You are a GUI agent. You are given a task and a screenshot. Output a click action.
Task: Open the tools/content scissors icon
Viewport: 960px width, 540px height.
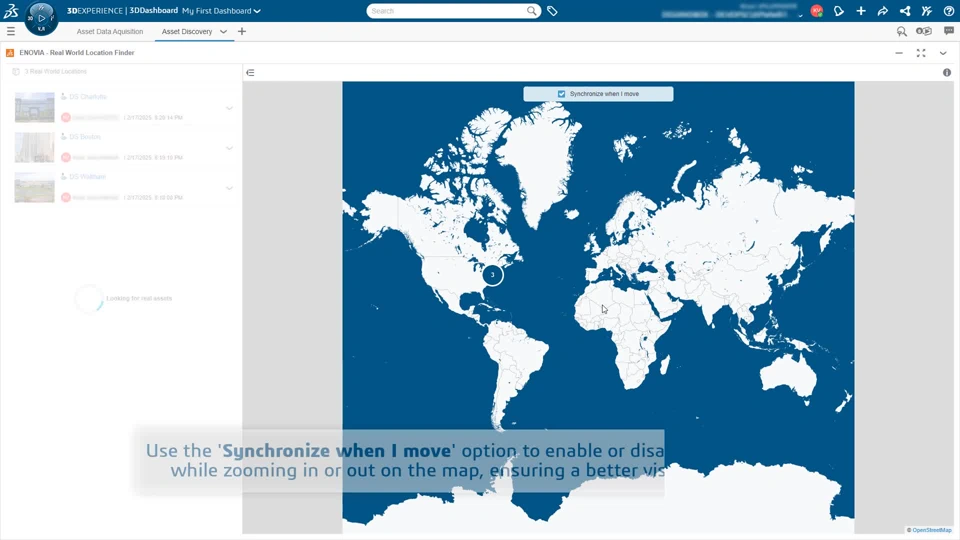927,11
